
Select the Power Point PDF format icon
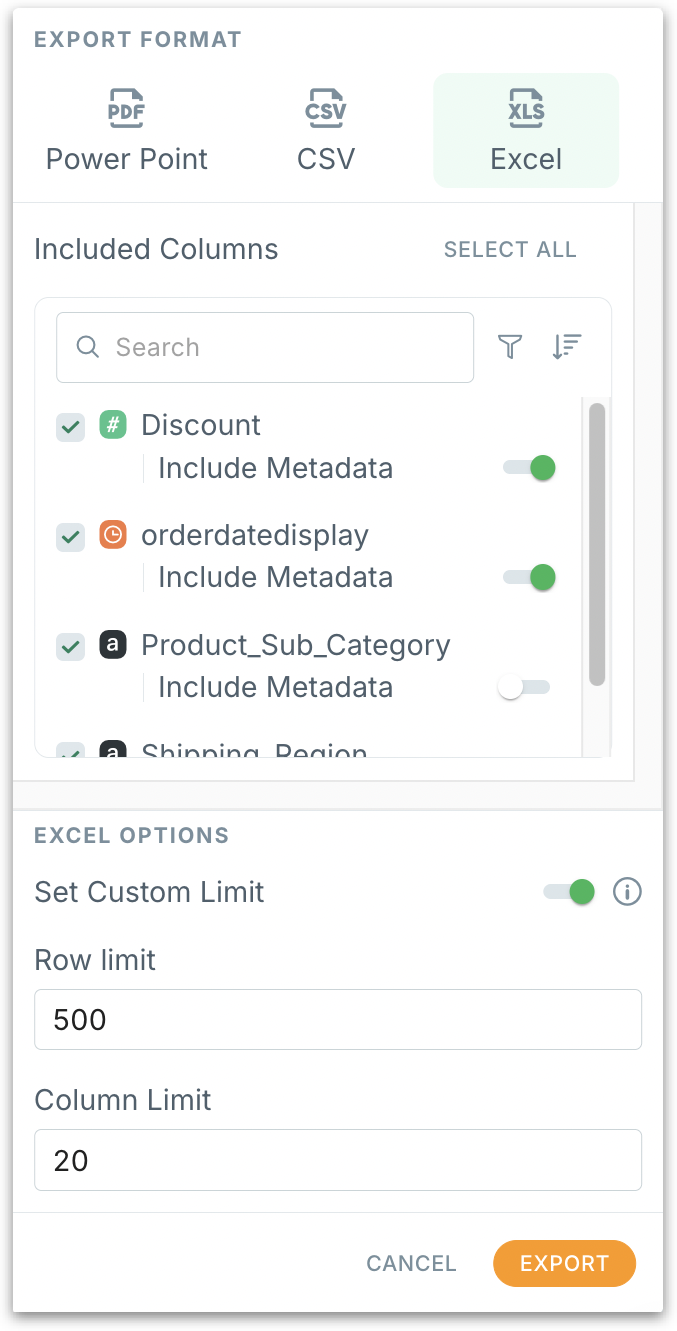coord(127,110)
